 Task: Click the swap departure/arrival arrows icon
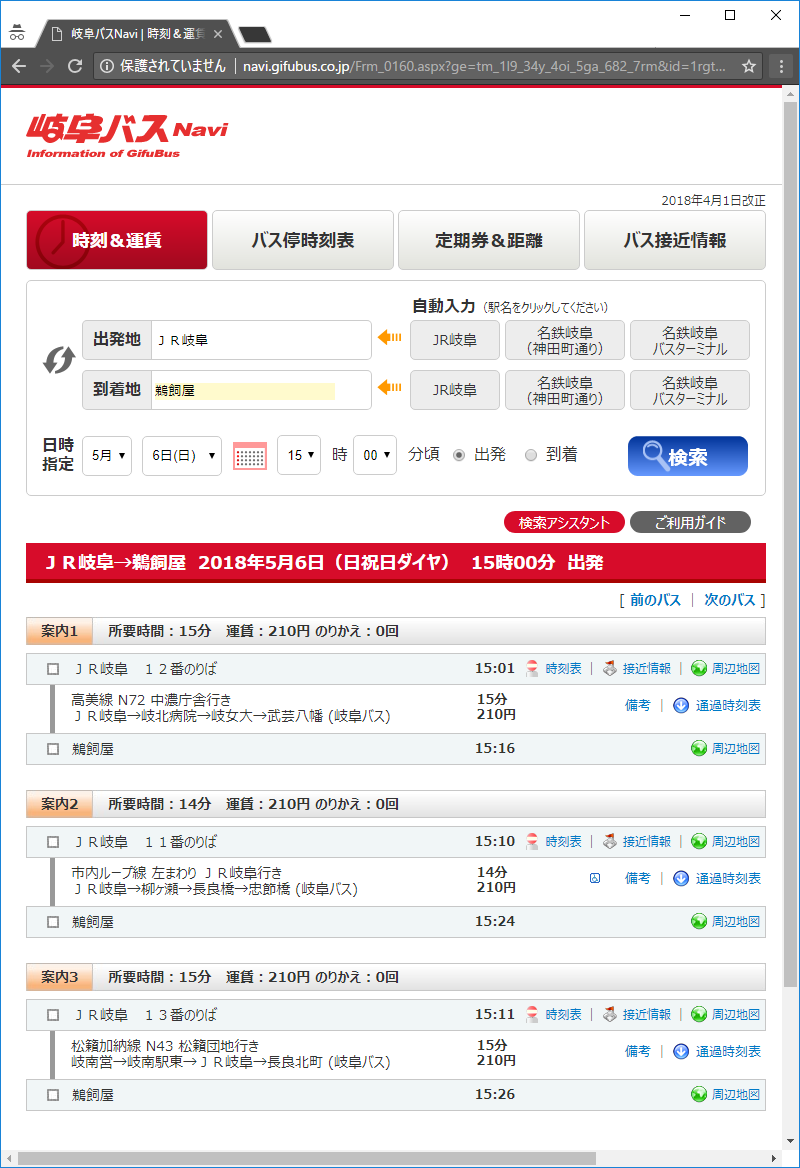tap(58, 360)
